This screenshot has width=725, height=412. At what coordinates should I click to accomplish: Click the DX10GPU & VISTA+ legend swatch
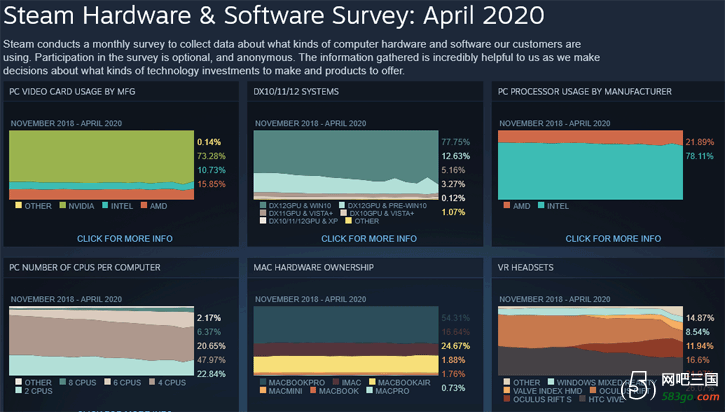(x=344, y=213)
